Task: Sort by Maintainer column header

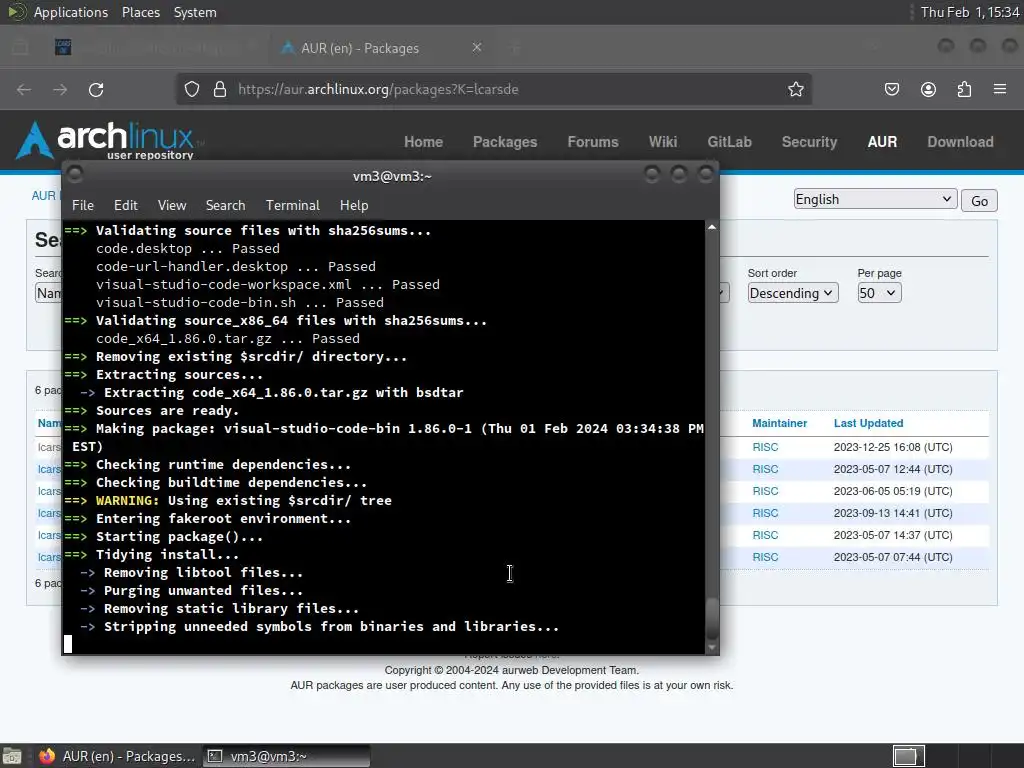Action: [x=779, y=423]
